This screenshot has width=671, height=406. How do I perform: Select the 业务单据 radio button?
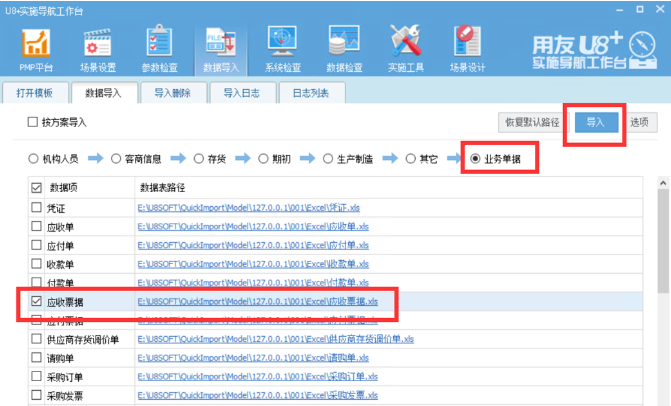click(475, 159)
